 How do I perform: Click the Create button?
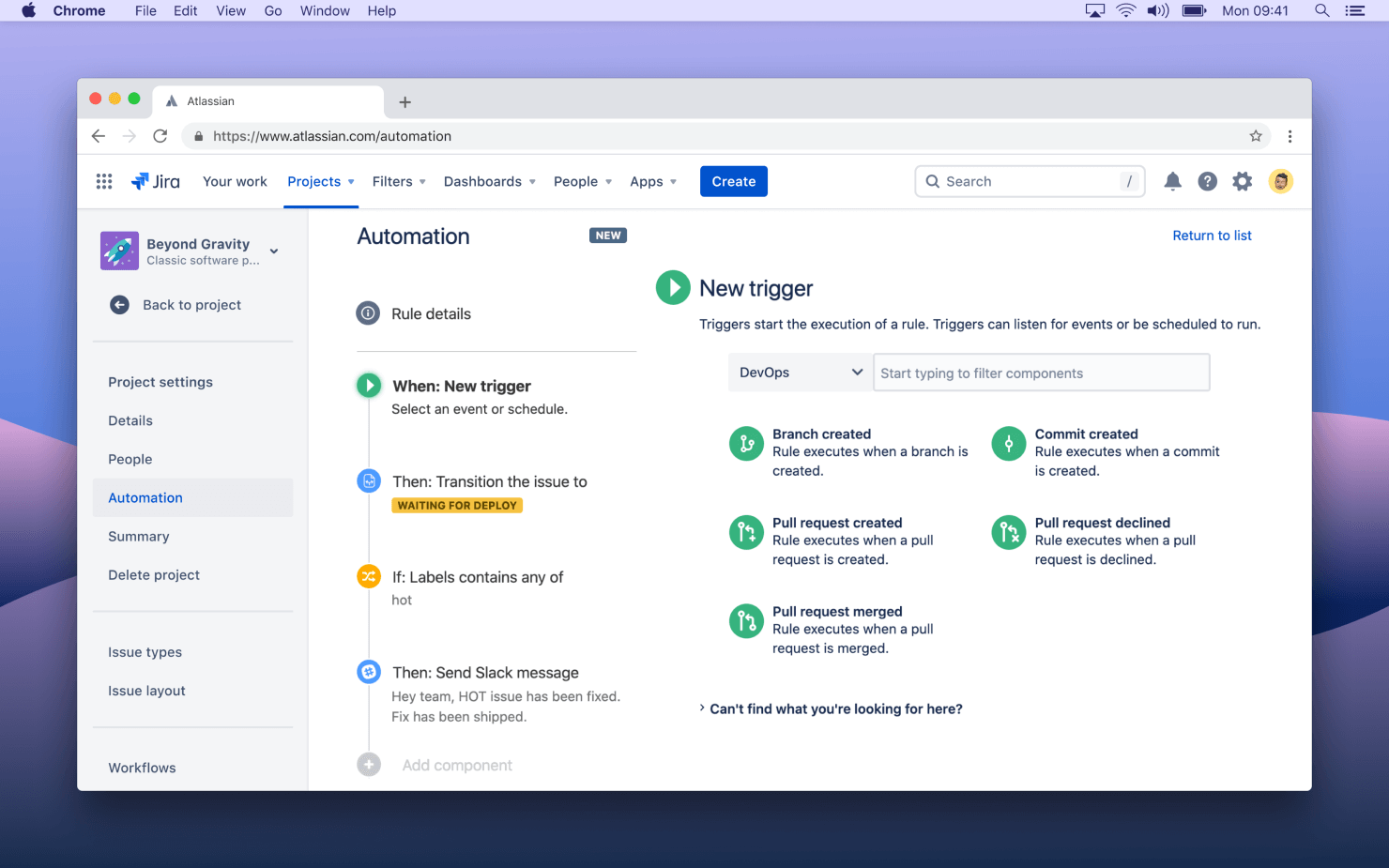click(733, 181)
